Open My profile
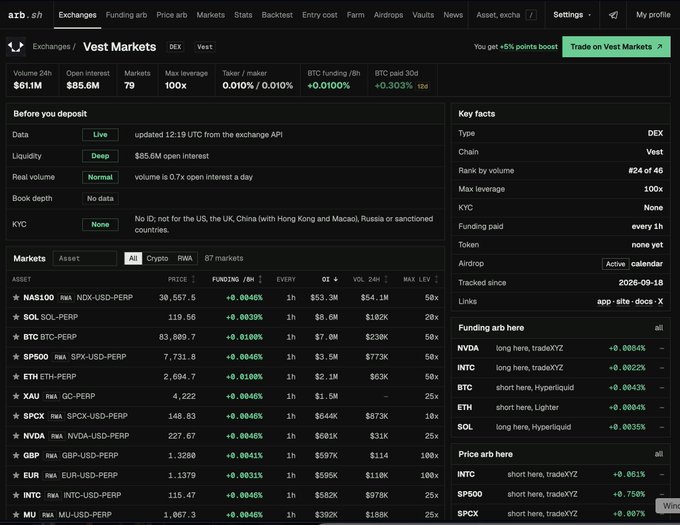Viewport: 680px width, 525px height. click(653, 15)
